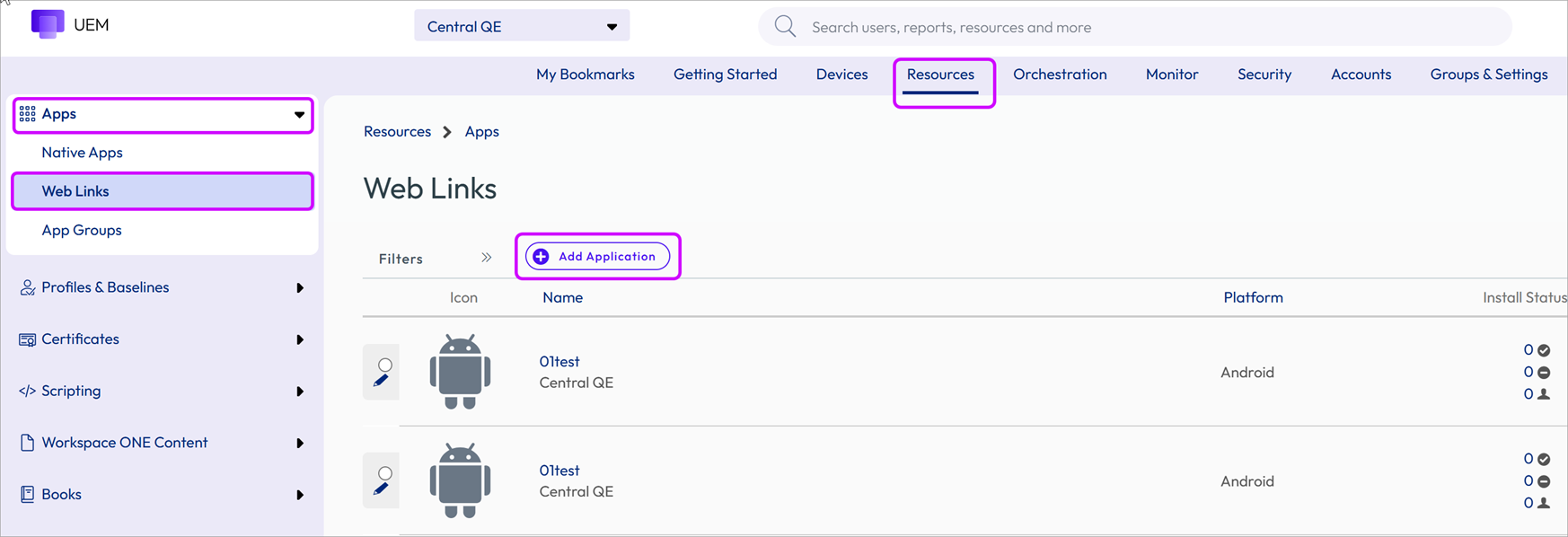Click the Books icon in sidebar
This screenshot has width=1568, height=537.
tap(28, 494)
